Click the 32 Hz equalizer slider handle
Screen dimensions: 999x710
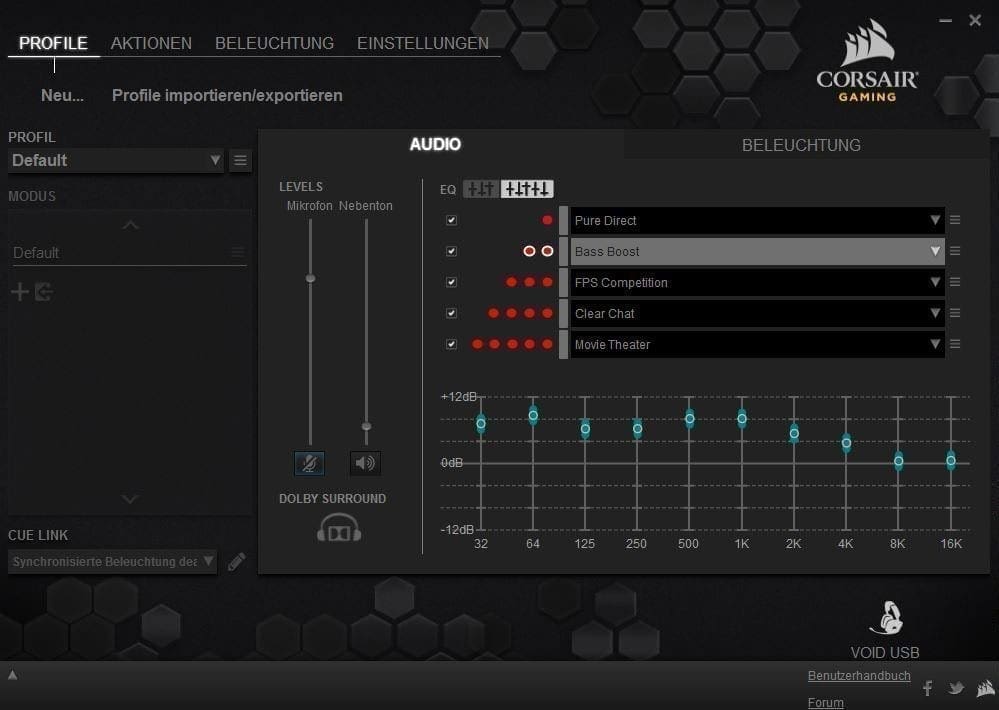[x=481, y=423]
